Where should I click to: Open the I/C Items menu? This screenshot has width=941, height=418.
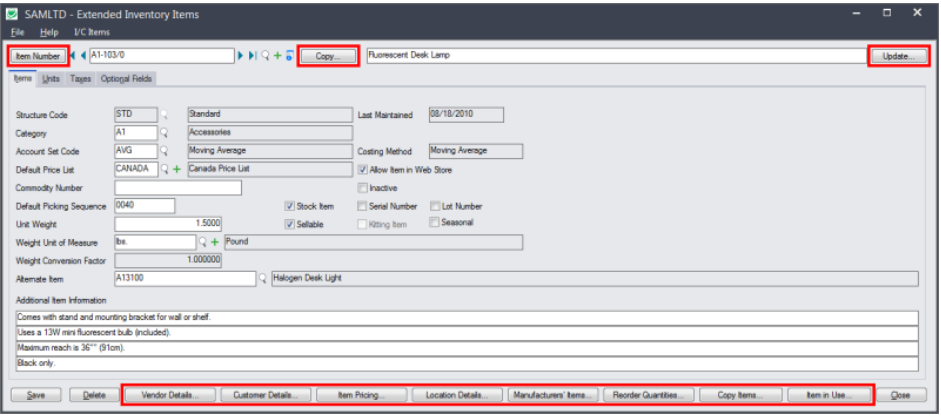coord(92,32)
